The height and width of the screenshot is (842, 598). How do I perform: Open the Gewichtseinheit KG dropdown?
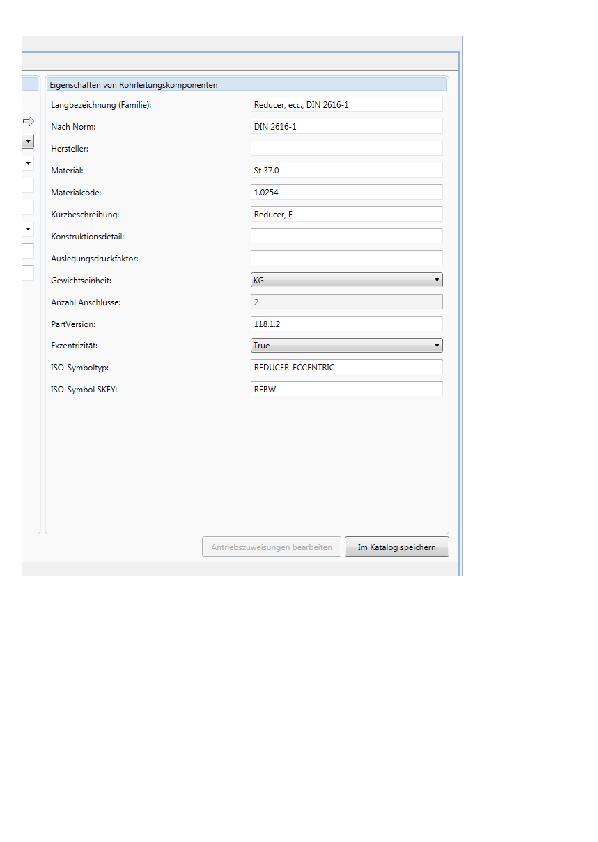[346, 280]
